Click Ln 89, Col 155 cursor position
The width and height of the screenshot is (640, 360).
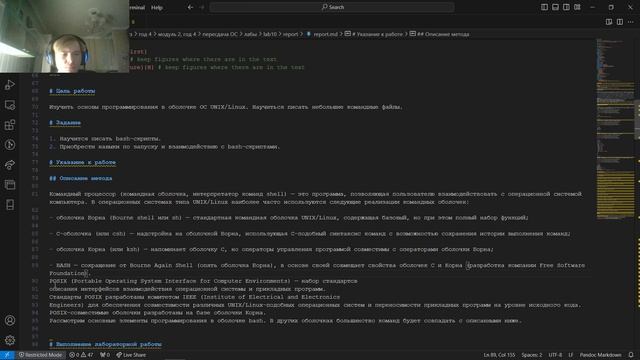[499, 355]
